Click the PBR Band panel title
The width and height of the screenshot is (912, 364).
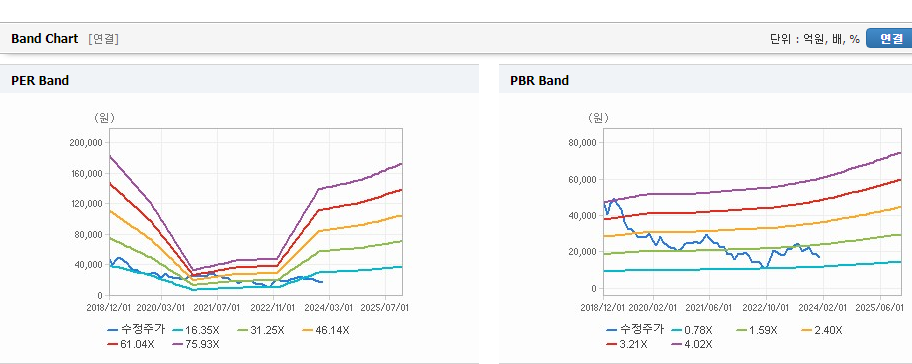click(x=539, y=80)
